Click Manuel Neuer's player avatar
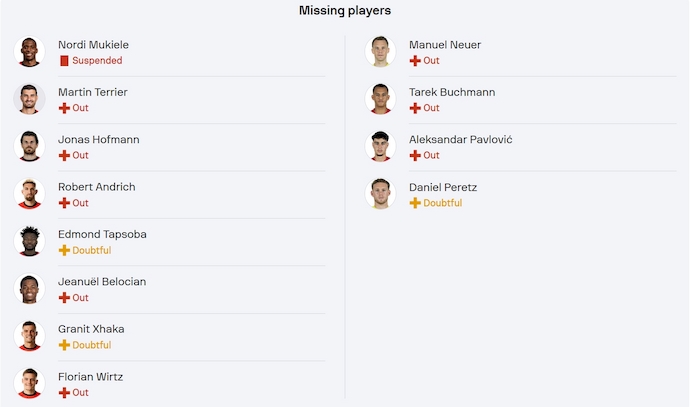The image size is (690, 407). [381, 52]
